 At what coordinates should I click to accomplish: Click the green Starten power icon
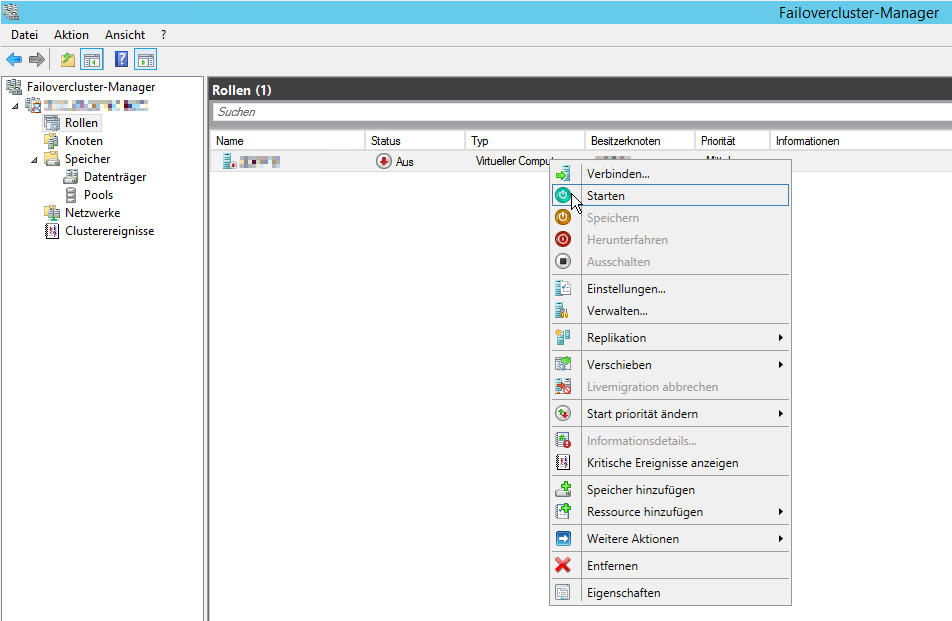(563, 196)
